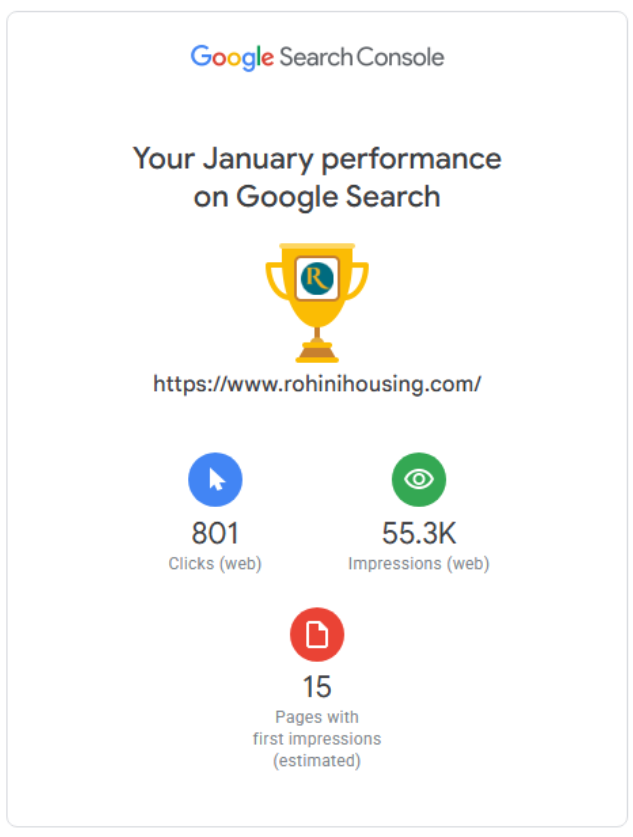Select the 801 clicks number
The image size is (633, 837).
tap(215, 533)
